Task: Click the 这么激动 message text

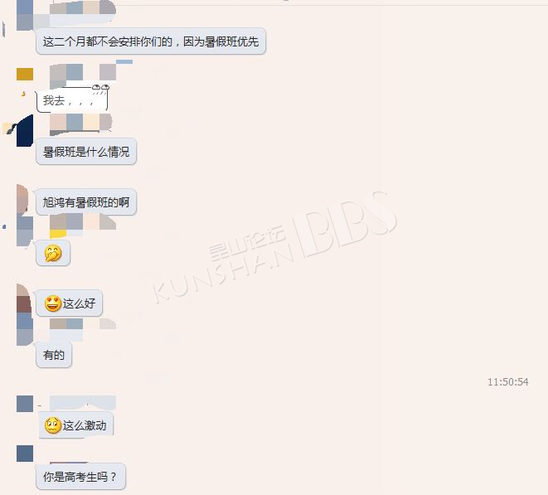Action: click(x=85, y=425)
